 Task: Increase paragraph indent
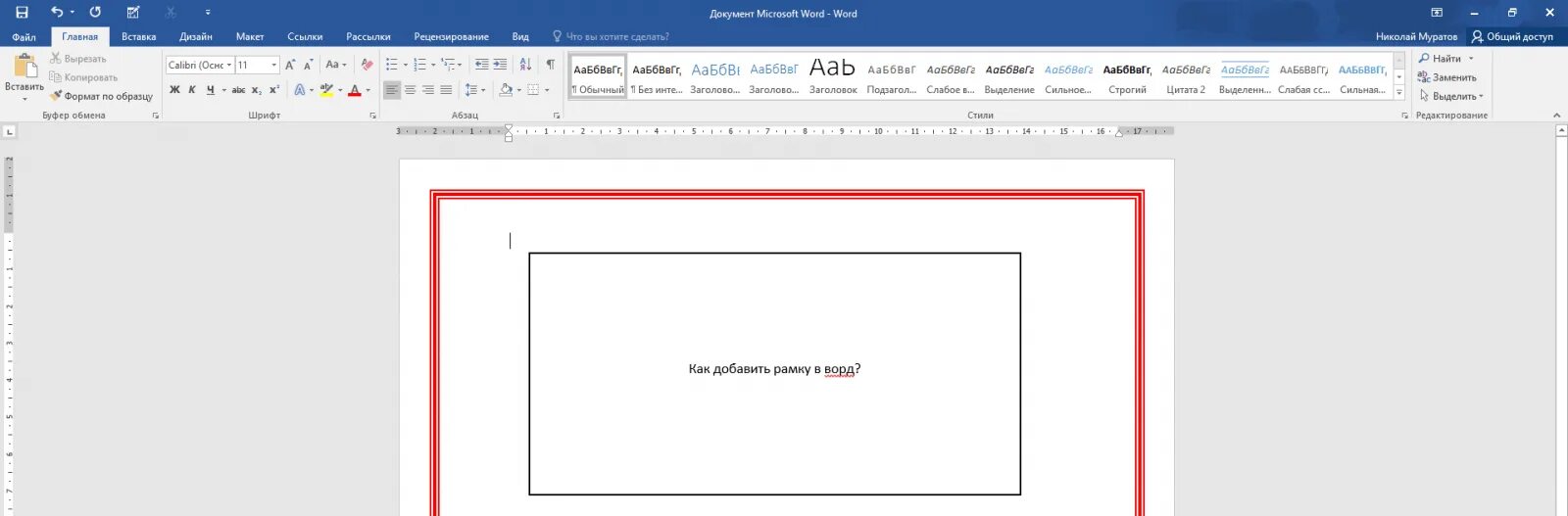coord(500,65)
